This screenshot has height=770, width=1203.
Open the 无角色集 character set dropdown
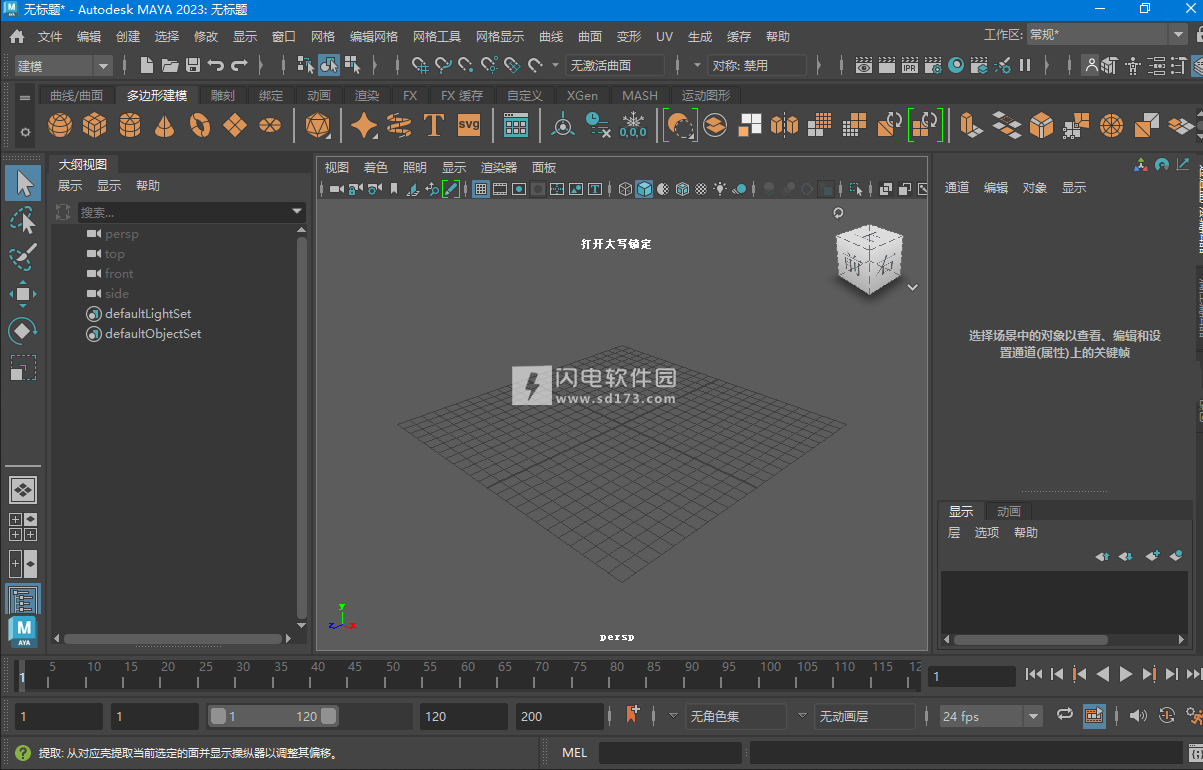click(x=735, y=716)
